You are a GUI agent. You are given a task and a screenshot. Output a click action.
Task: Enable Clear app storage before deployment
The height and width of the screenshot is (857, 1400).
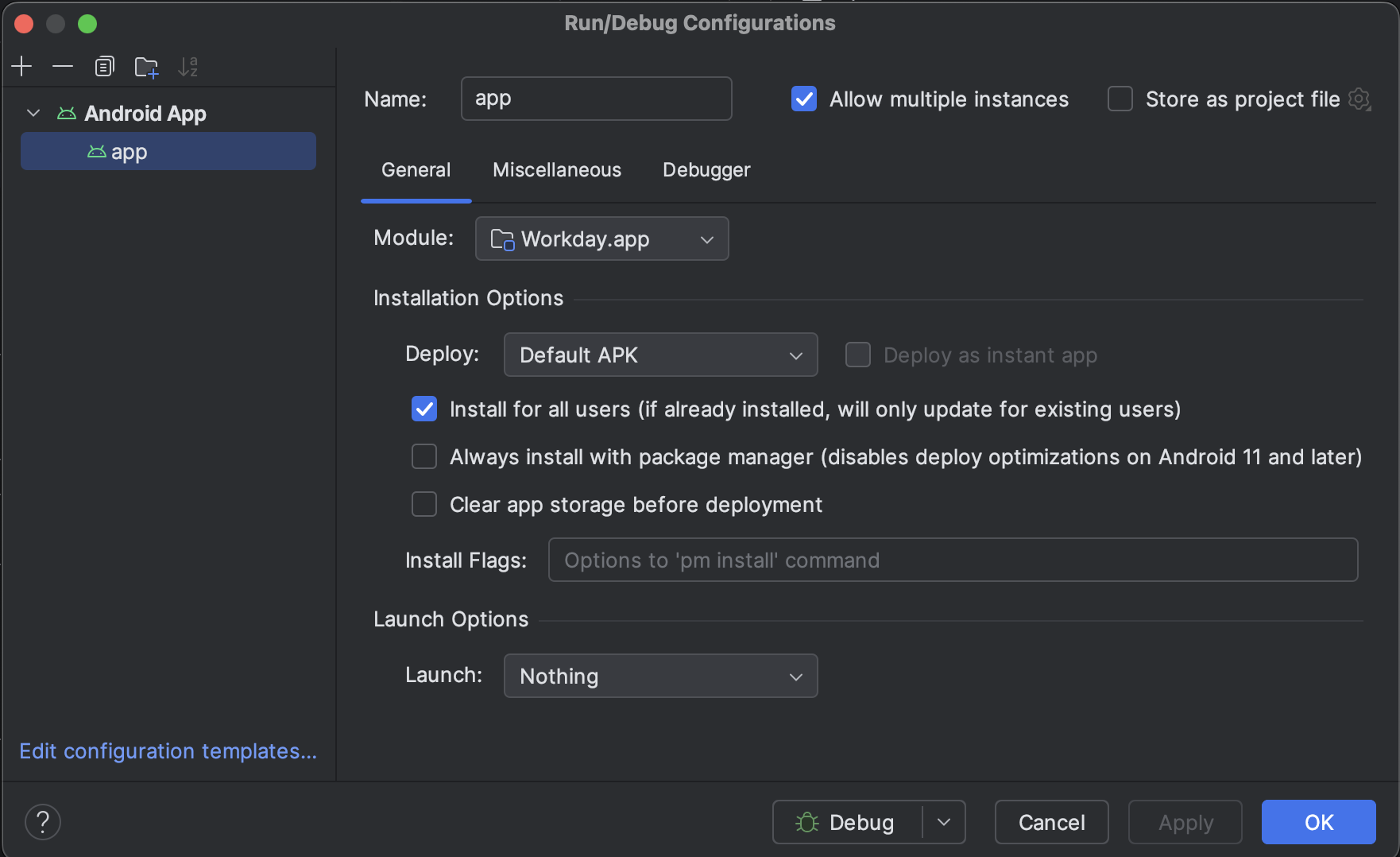point(424,504)
